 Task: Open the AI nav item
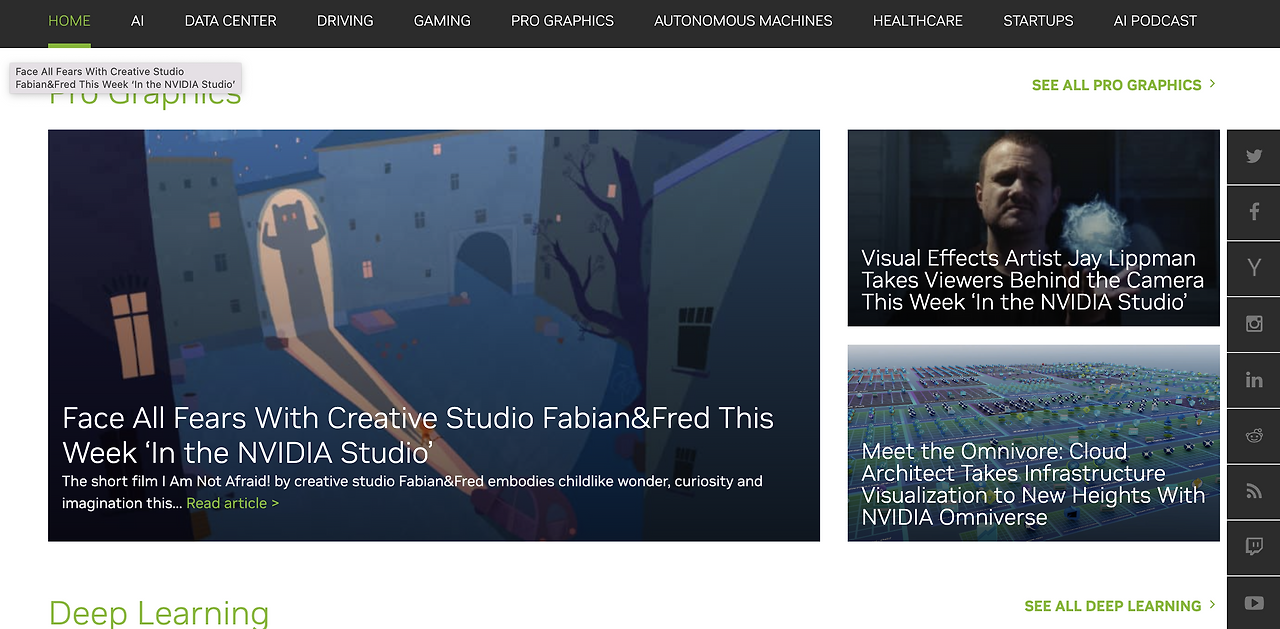coord(137,21)
